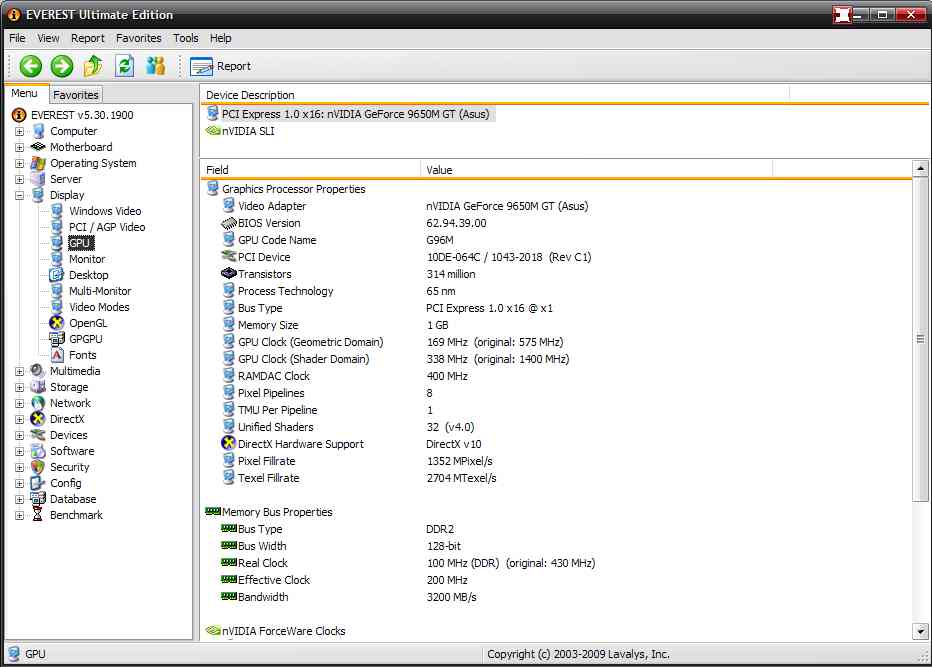Click the Report toolbar button
The width and height of the screenshot is (932, 667).
(x=221, y=66)
